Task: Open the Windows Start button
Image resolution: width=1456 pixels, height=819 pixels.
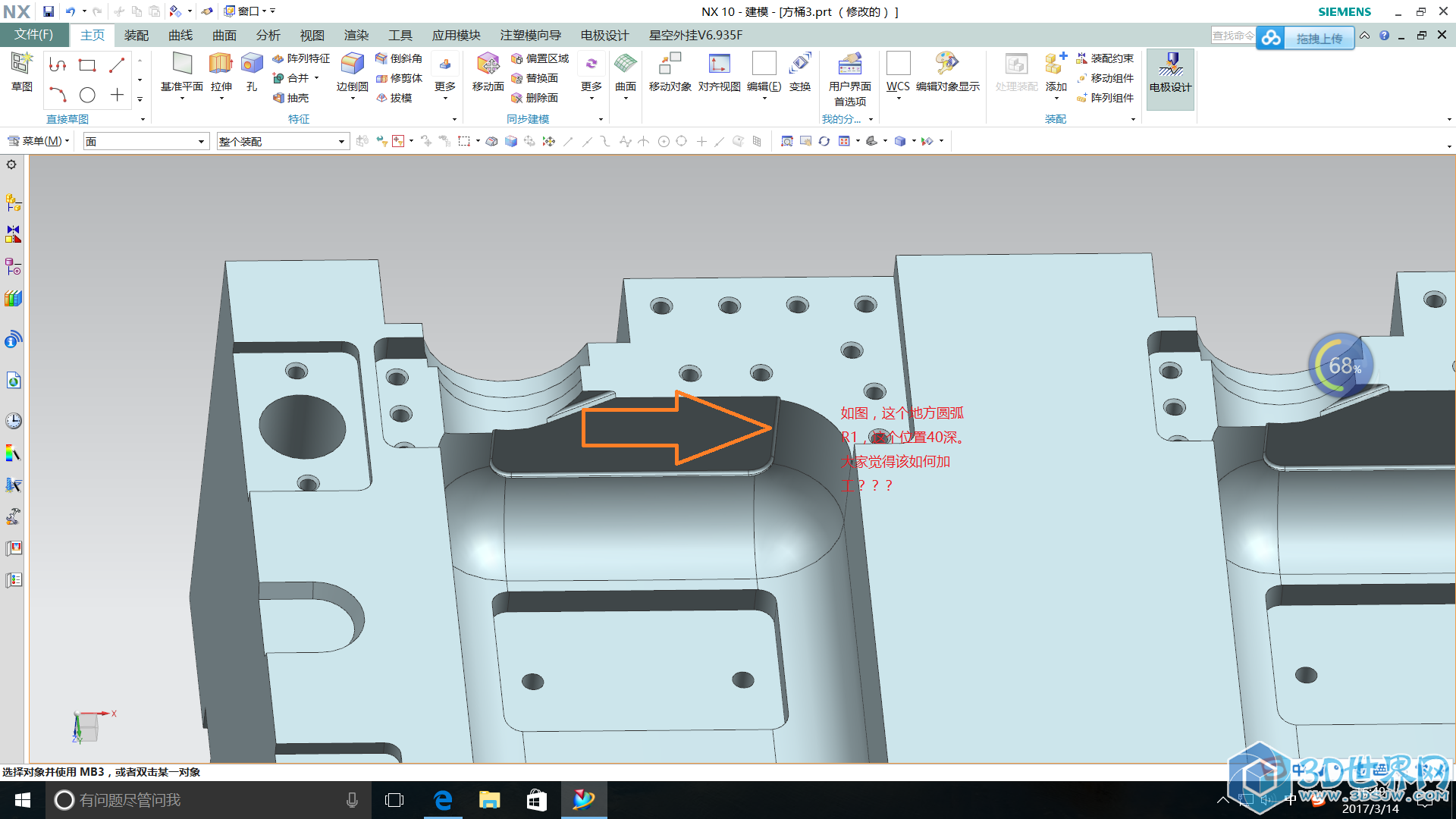Action: (x=23, y=800)
